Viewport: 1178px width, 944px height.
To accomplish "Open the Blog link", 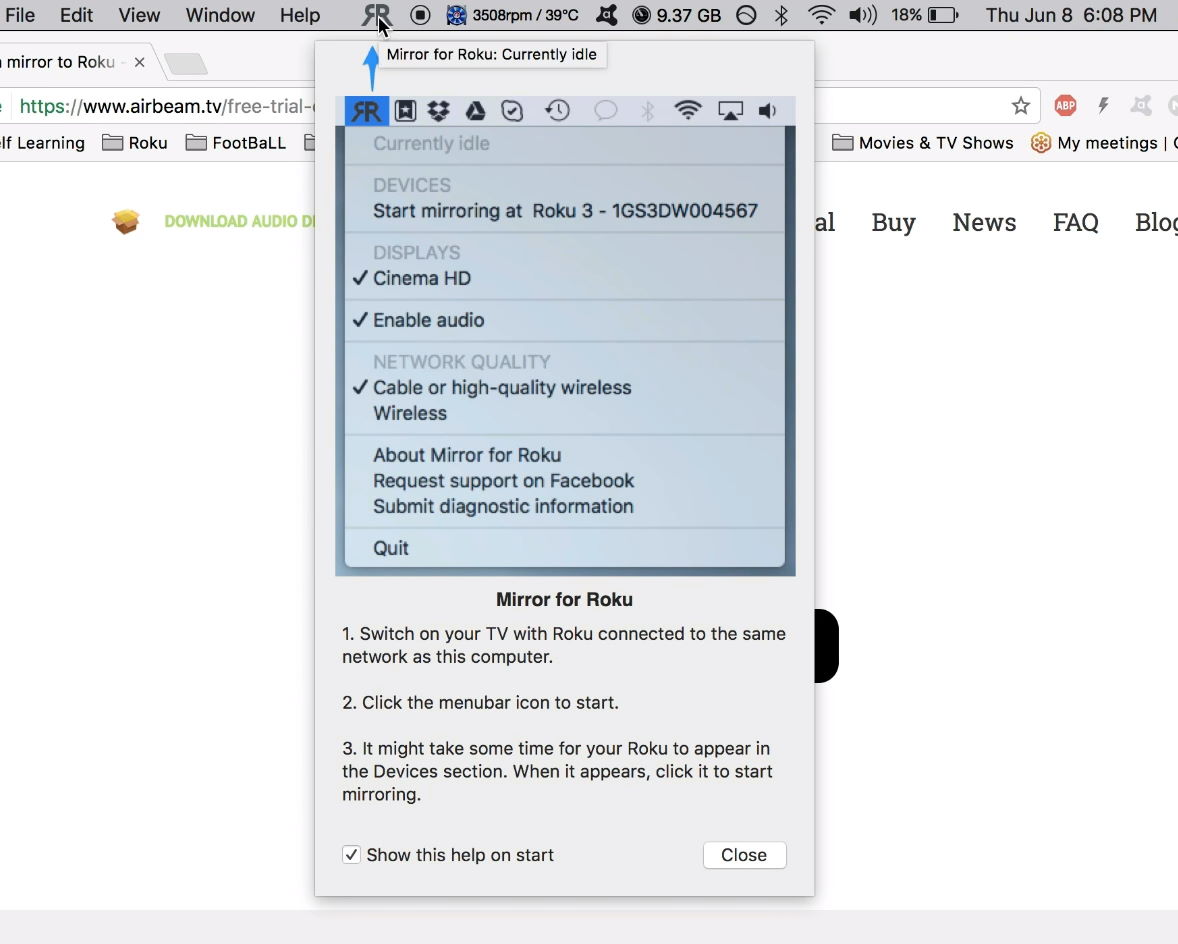I will coord(1156,222).
